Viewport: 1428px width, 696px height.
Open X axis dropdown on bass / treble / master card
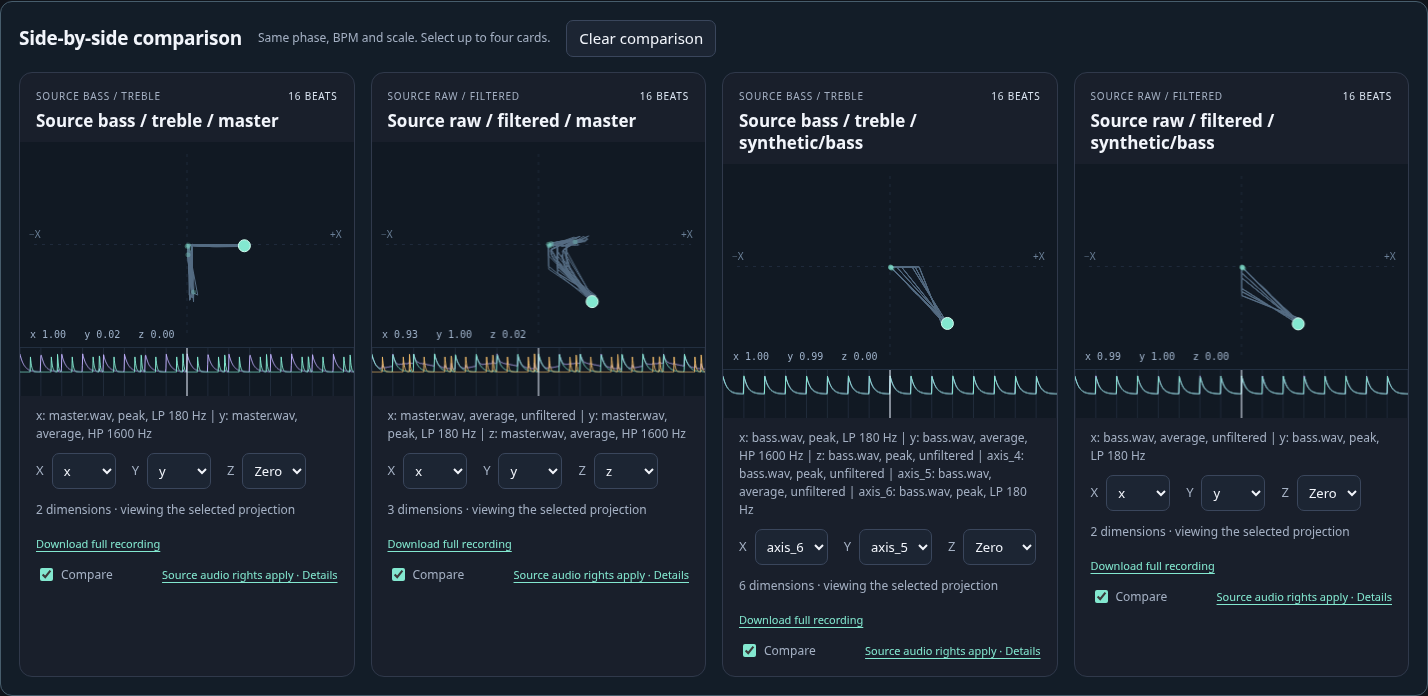[84, 471]
